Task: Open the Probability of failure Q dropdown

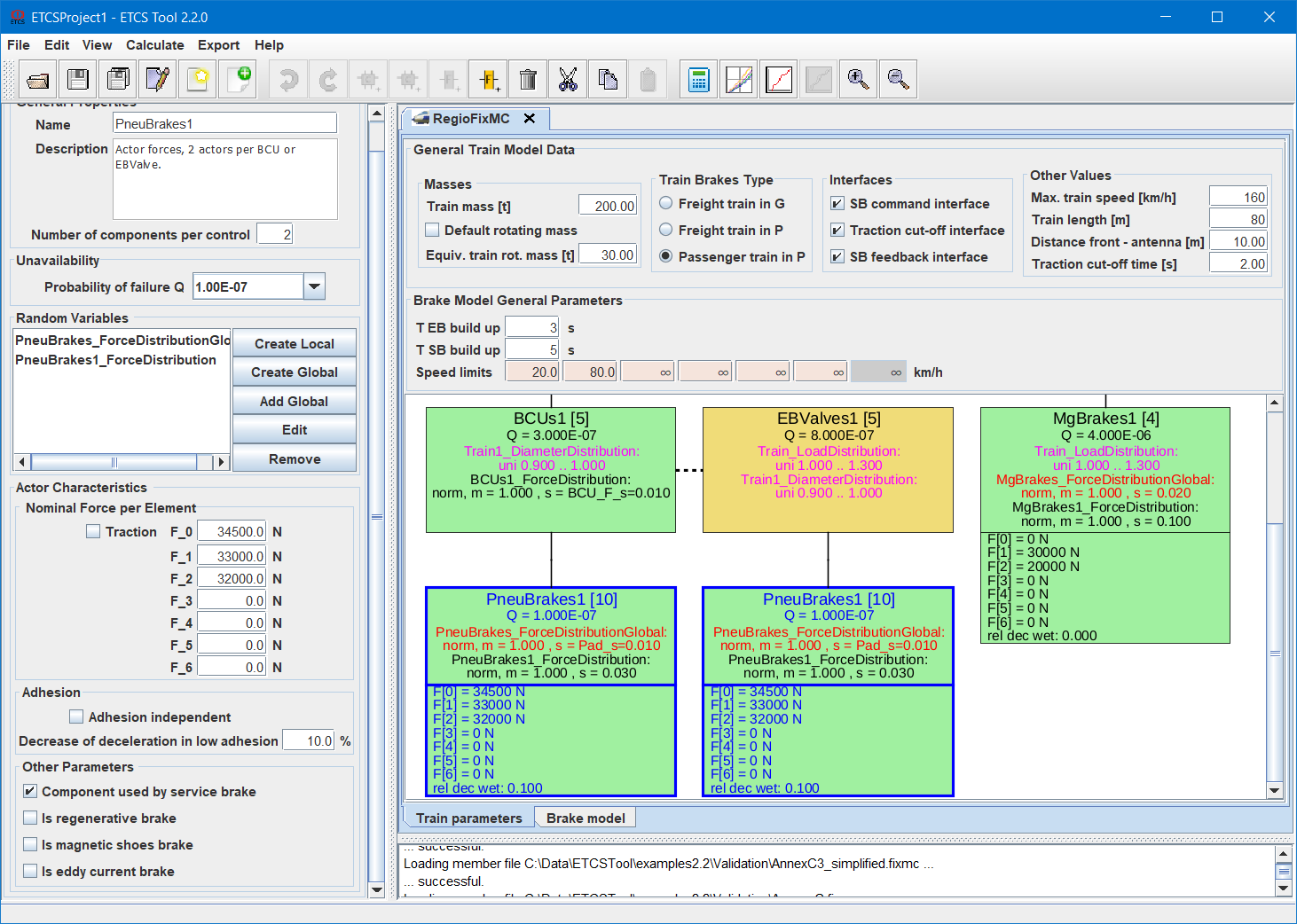Action: click(x=314, y=286)
